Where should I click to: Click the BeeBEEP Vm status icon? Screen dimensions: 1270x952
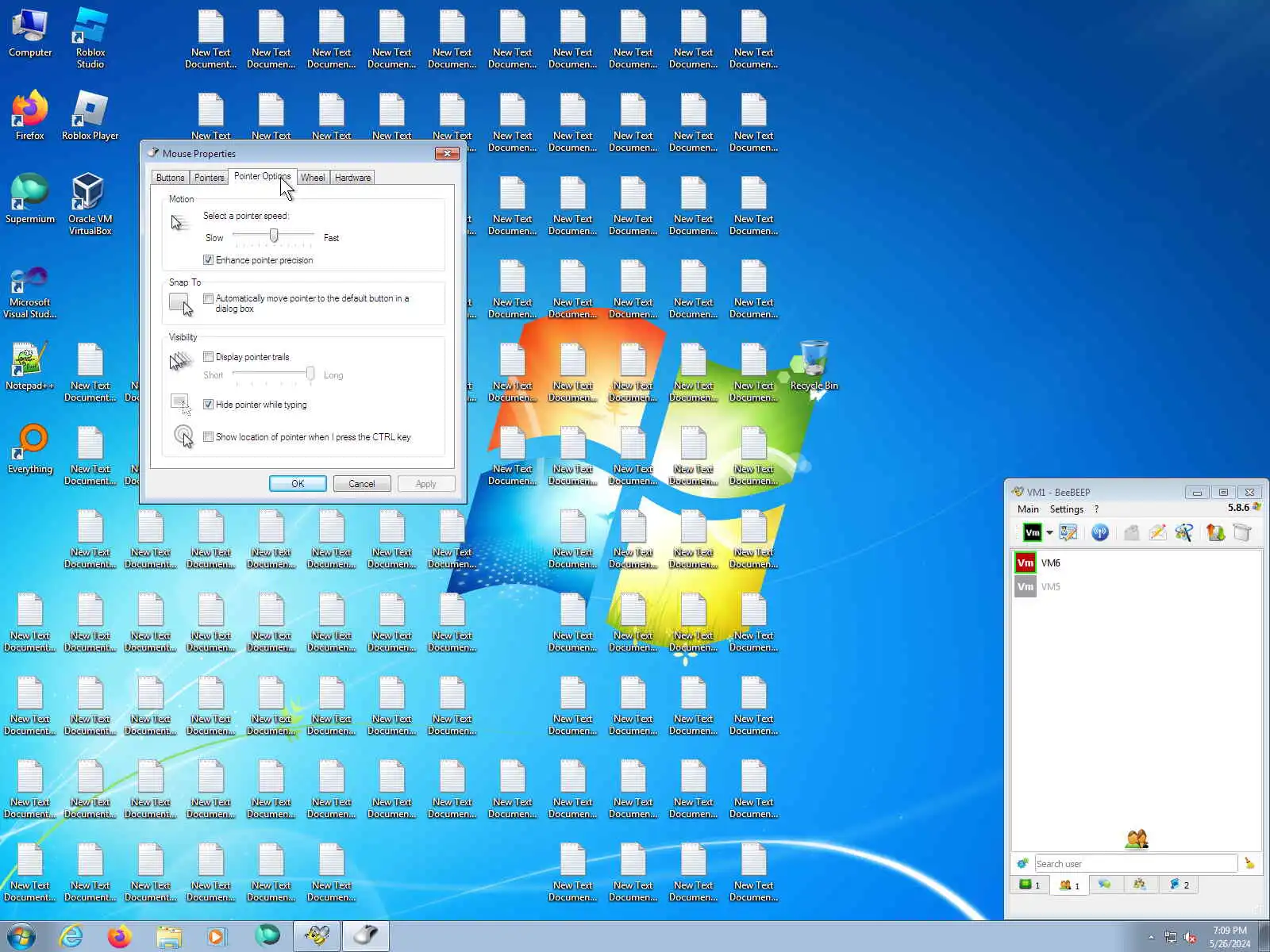[1032, 533]
